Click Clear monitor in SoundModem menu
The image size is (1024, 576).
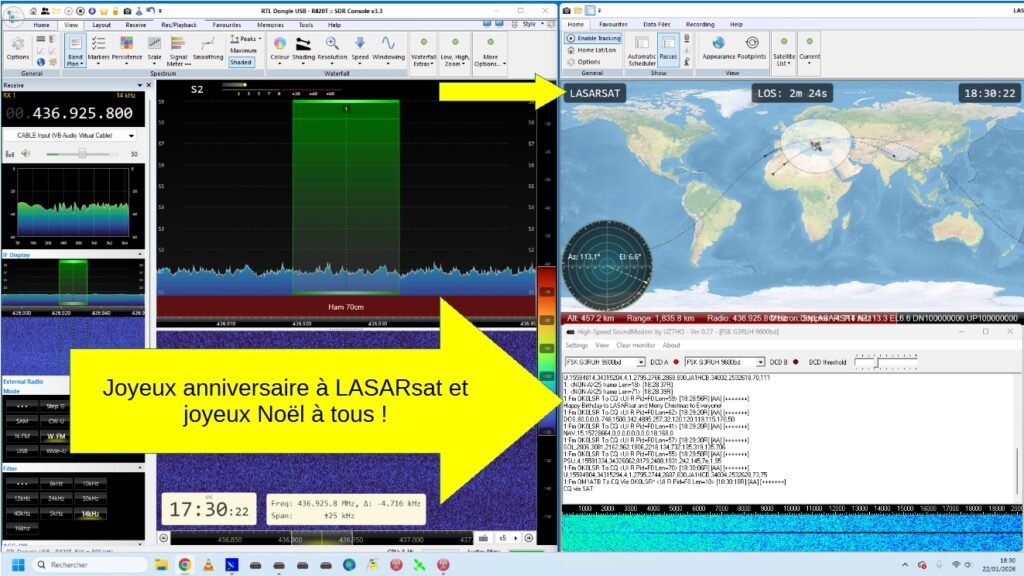(637, 345)
